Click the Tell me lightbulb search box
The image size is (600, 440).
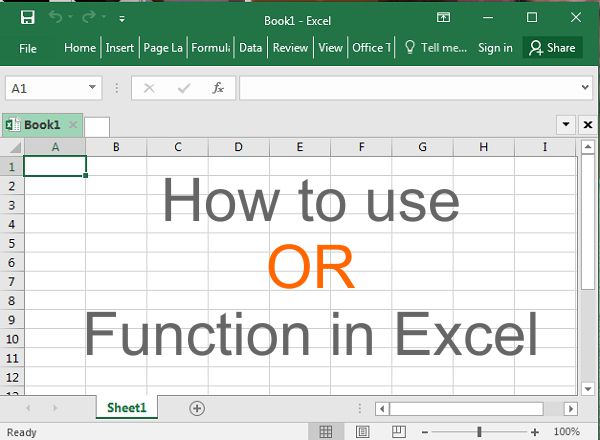click(436, 48)
